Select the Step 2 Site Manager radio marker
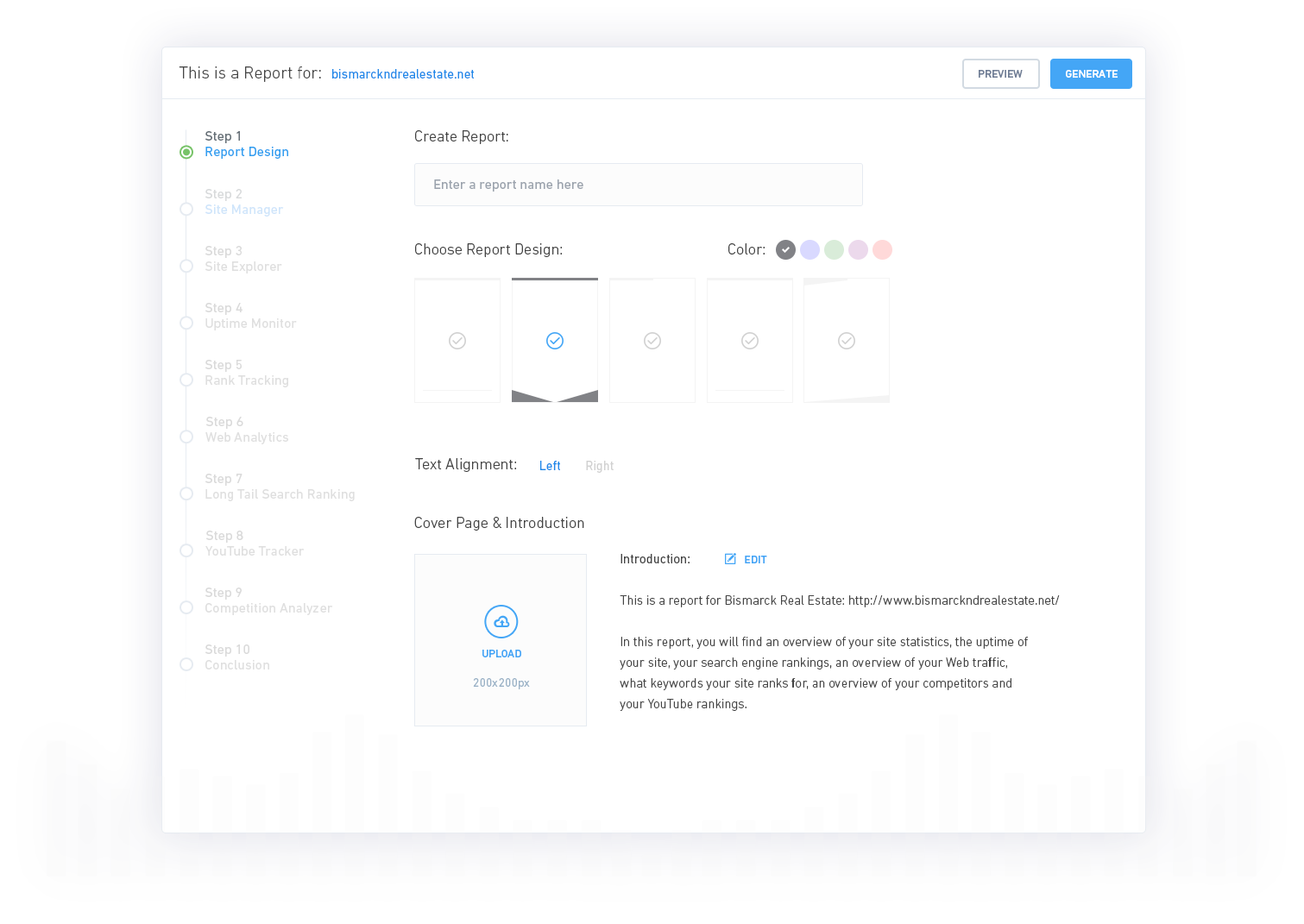This screenshot has height=924, width=1304. (186, 210)
